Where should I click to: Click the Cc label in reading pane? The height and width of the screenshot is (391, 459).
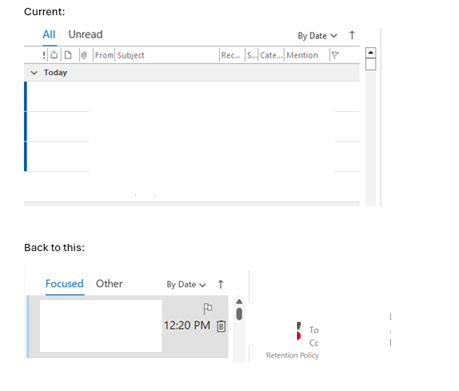pyautogui.click(x=314, y=343)
